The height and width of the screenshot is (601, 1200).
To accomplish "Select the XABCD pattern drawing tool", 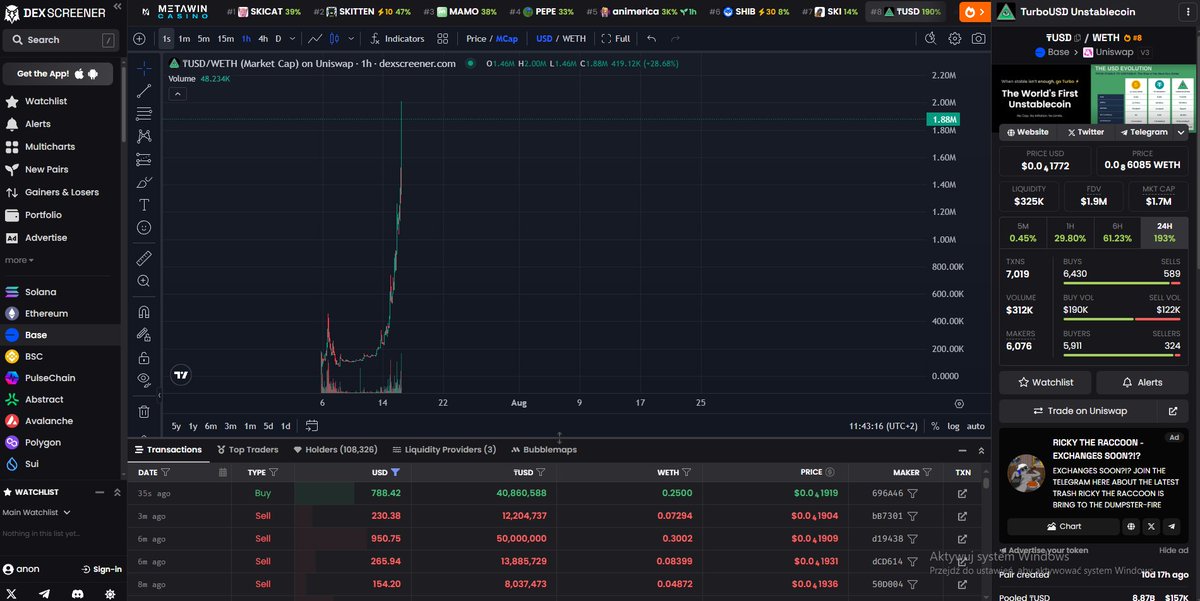I will [x=144, y=136].
